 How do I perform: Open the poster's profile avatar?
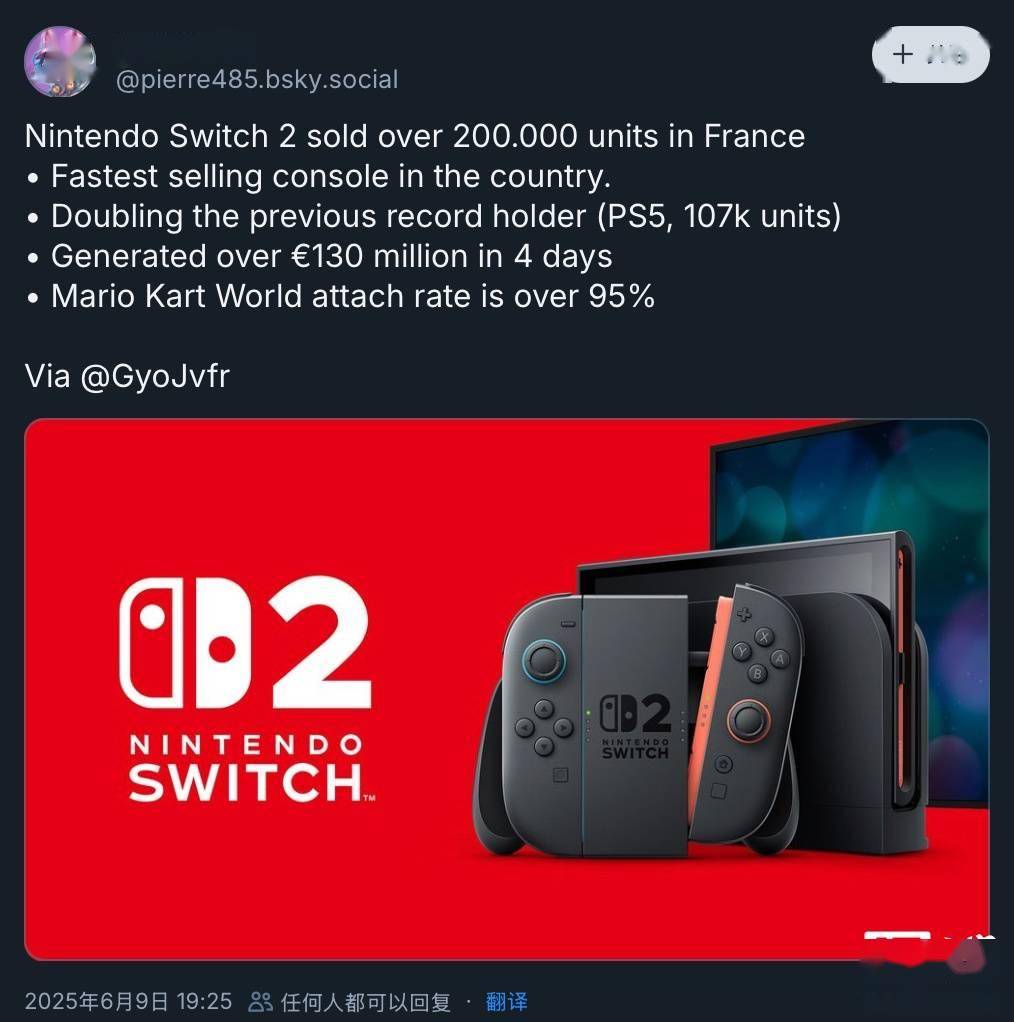pyautogui.click(x=60, y=62)
